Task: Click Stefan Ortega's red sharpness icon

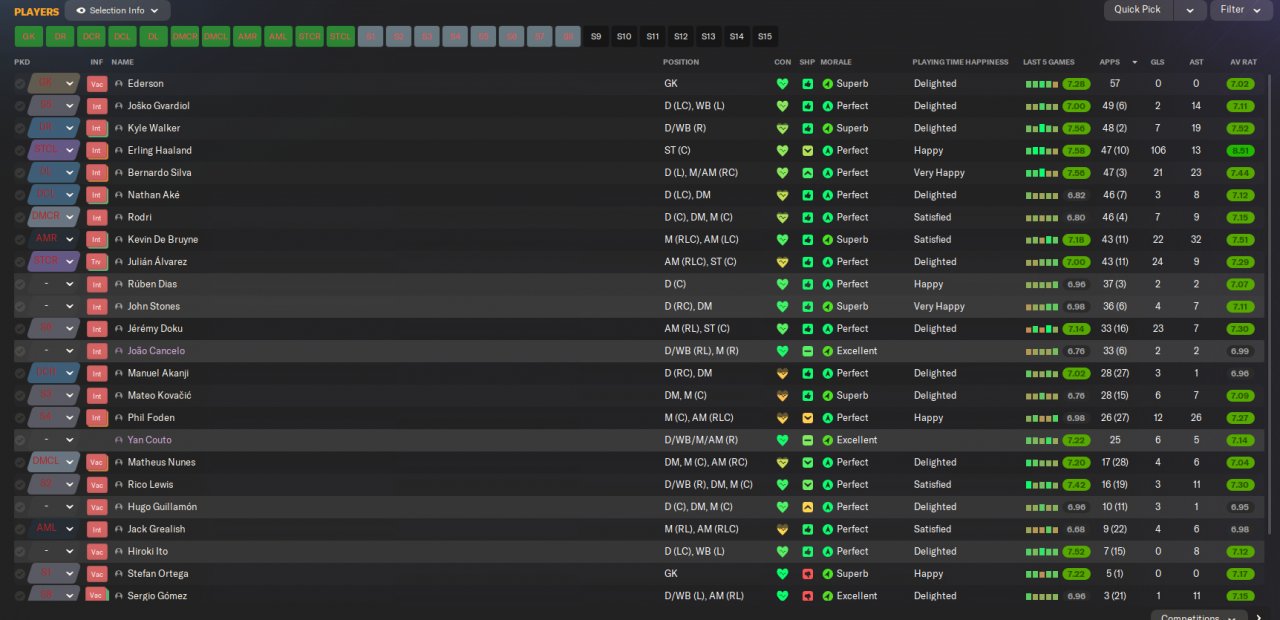Action: pyautogui.click(x=807, y=574)
